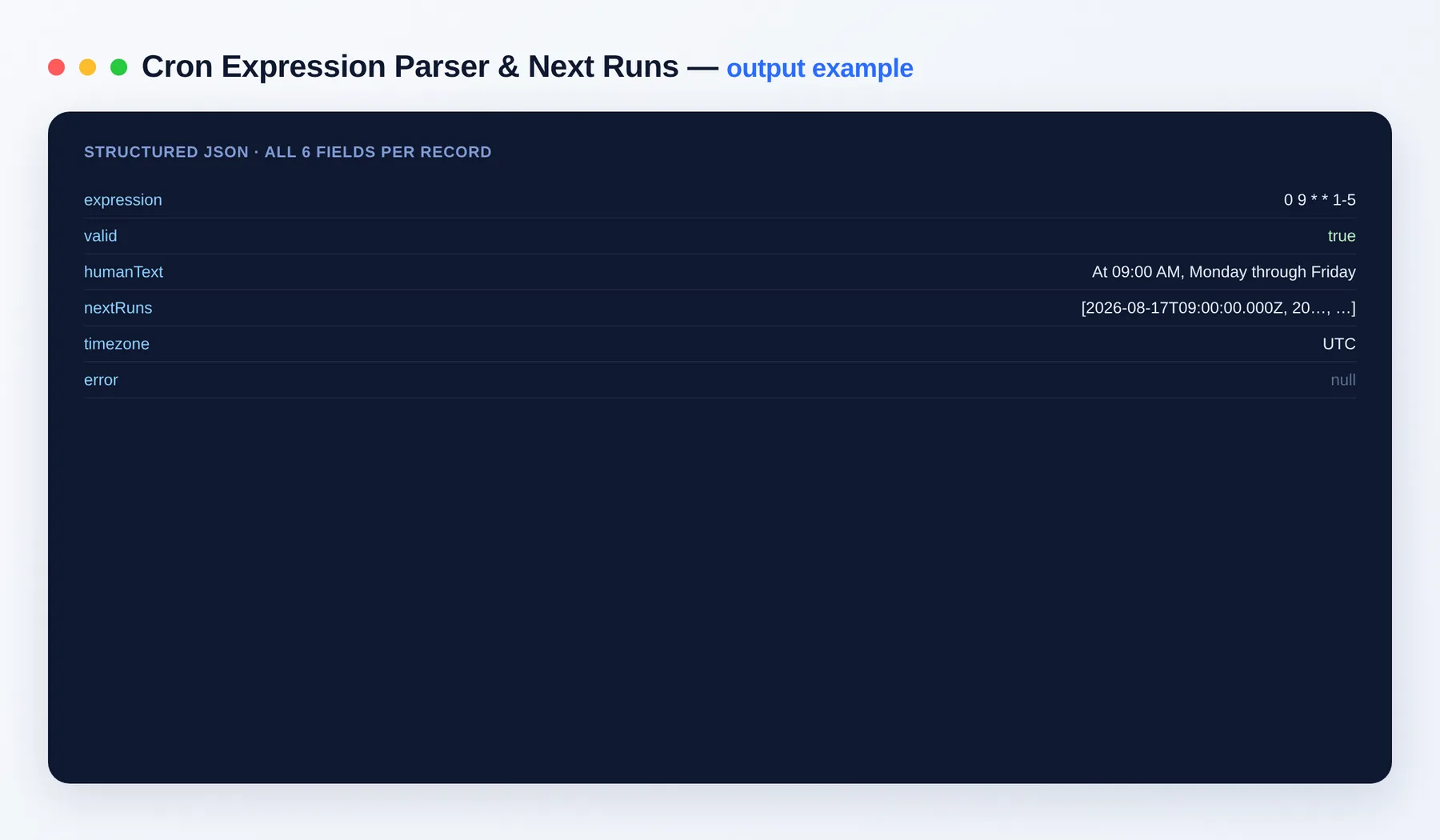Select the expression value '0 9 * * 1-5'
The width and height of the screenshot is (1440, 840).
click(x=1319, y=200)
